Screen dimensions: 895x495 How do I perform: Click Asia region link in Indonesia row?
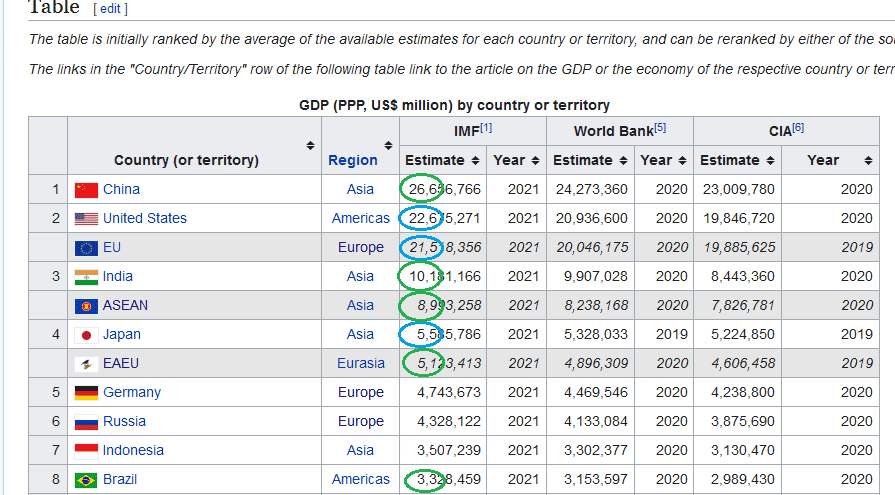pos(360,450)
